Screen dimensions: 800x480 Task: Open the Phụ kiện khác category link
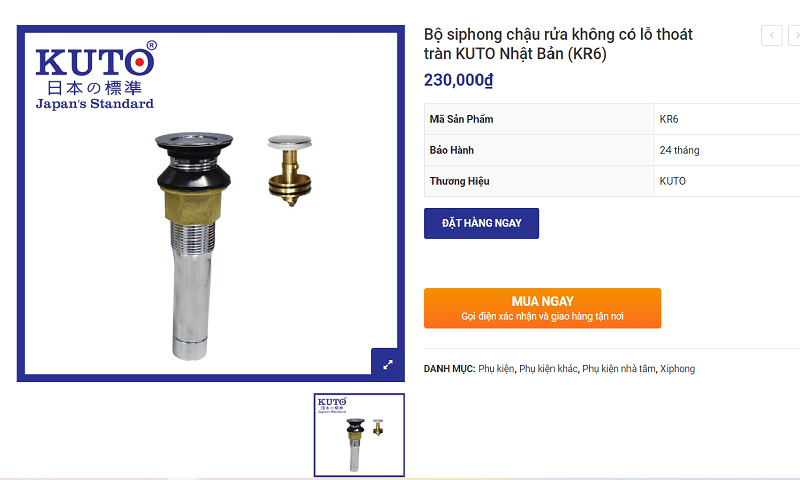click(x=548, y=369)
